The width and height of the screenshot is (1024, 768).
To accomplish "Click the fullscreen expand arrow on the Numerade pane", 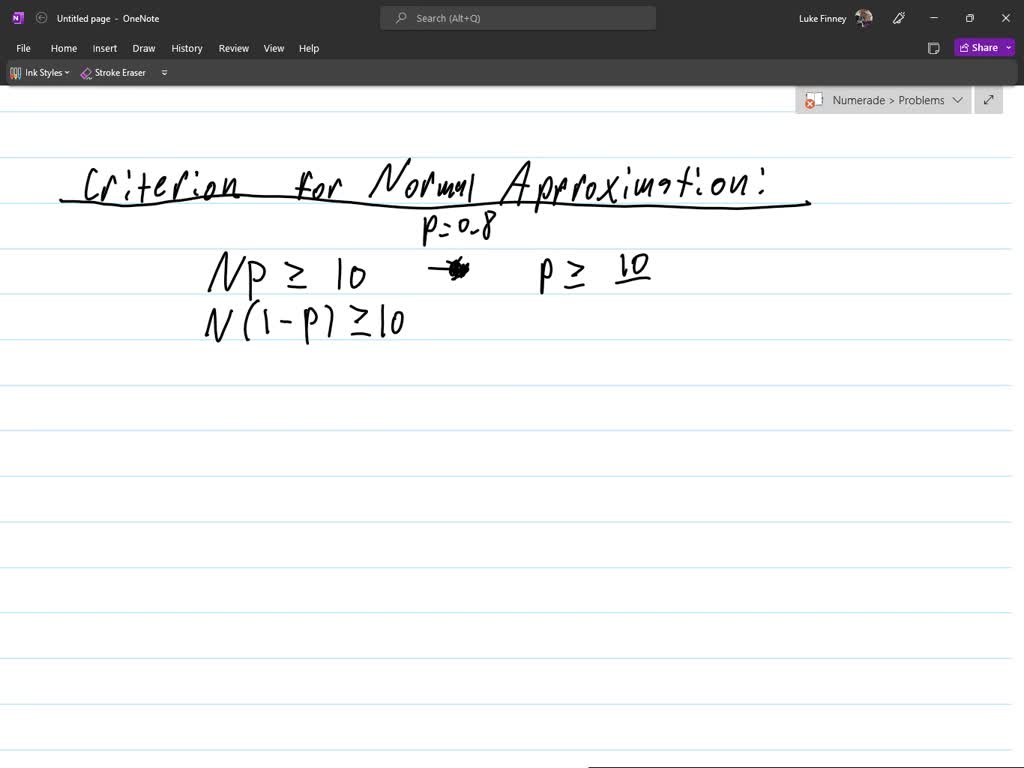I will [988, 100].
